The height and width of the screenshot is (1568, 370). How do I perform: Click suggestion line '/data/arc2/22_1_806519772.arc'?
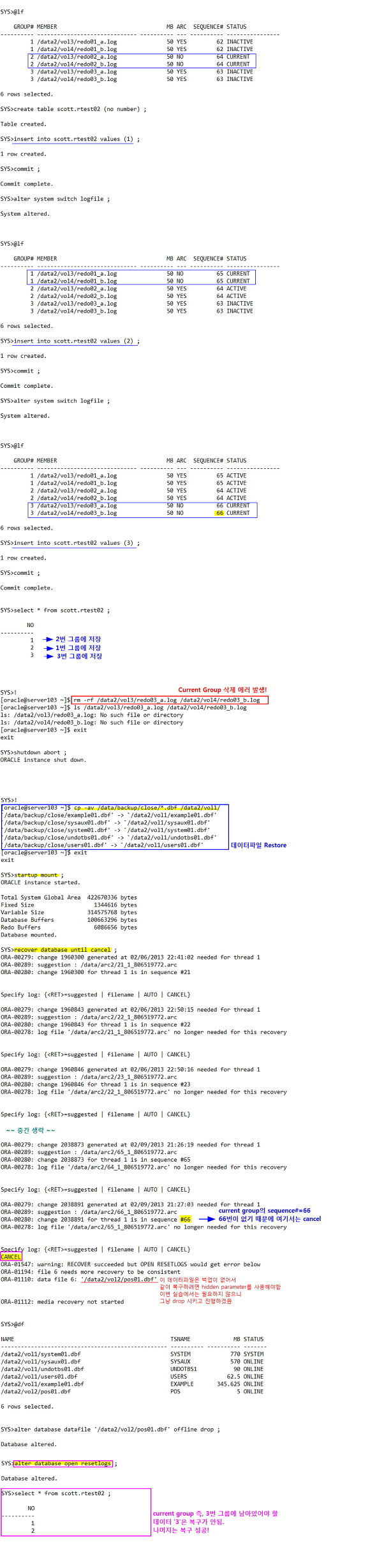pyautogui.click(x=89, y=1017)
